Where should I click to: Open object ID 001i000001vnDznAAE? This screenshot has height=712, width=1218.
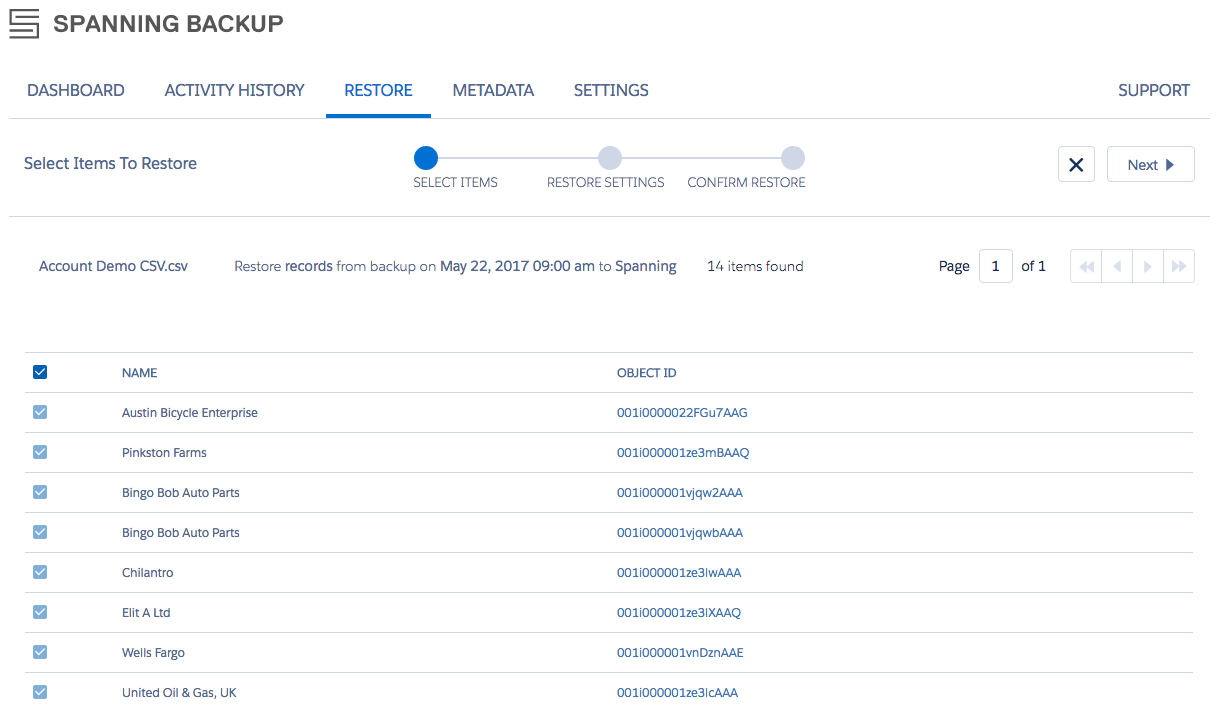(x=680, y=653)
